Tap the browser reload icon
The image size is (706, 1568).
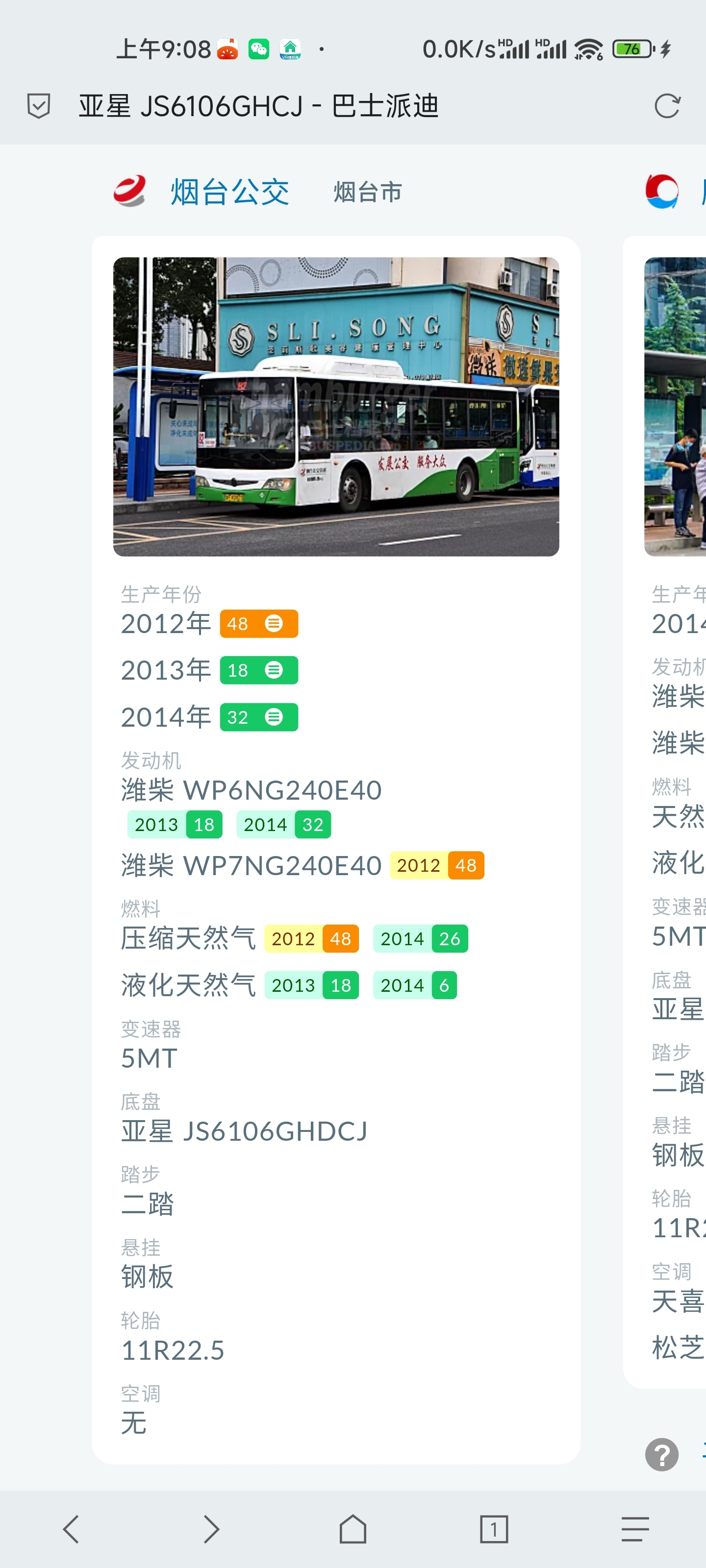(x=667, y=106)
